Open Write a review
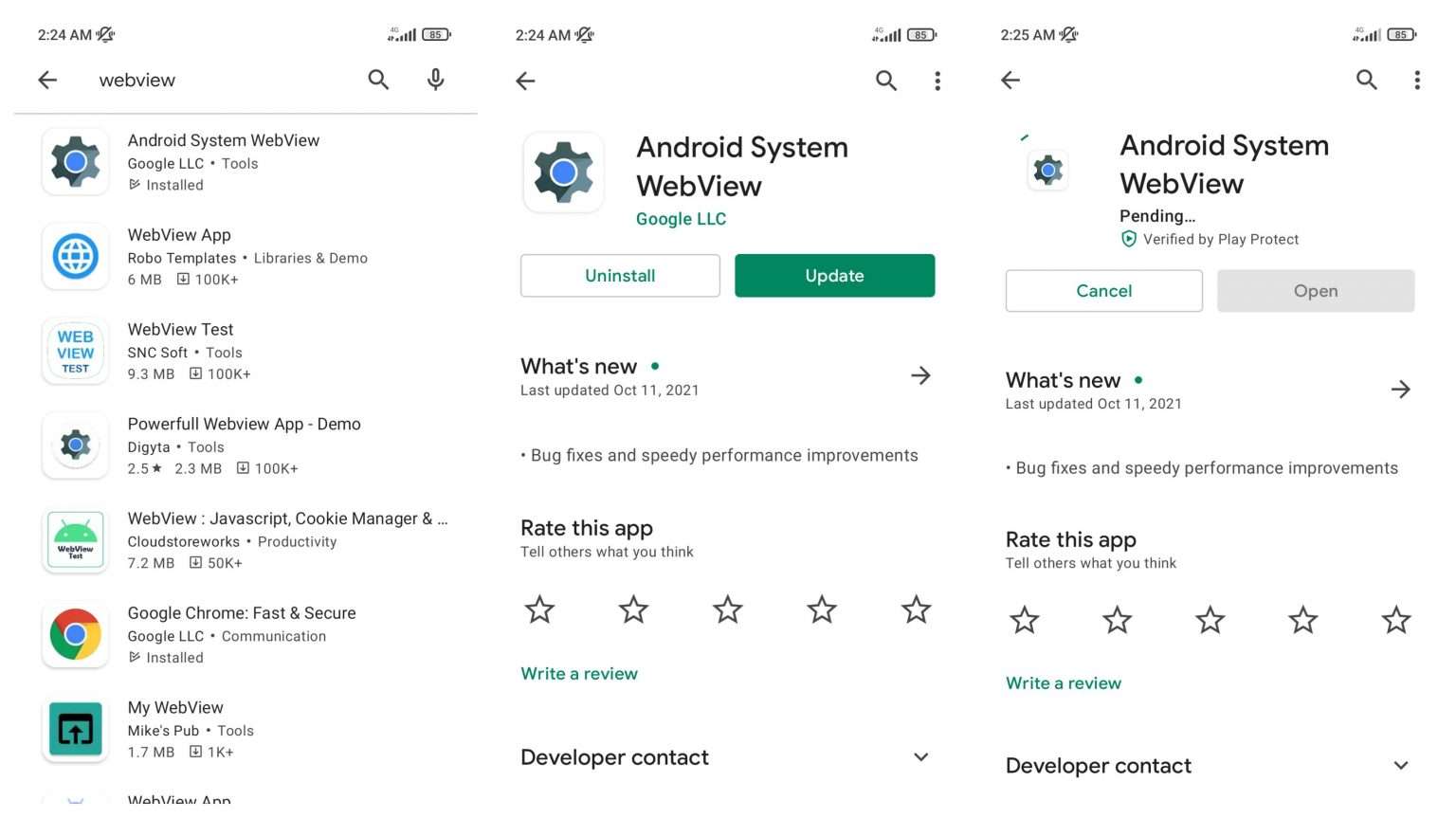1456x818 pixels. pyautogui.click(x=579, y=673)
